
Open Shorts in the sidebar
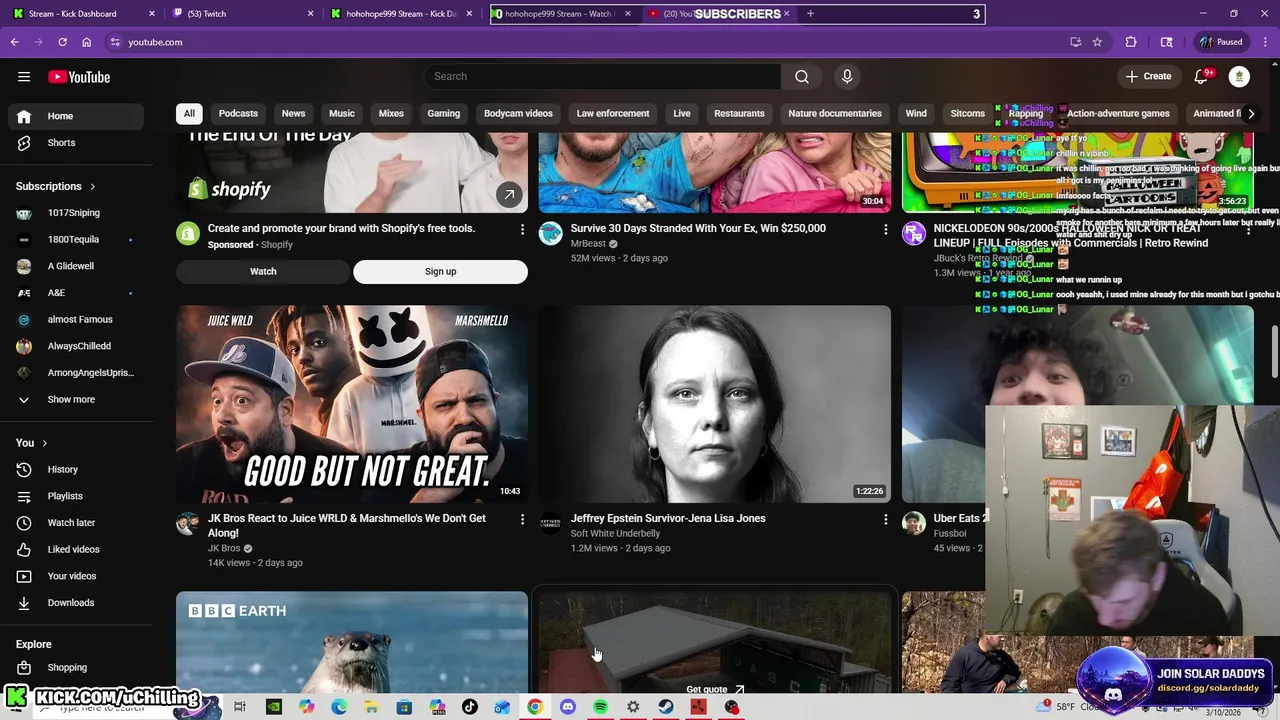click(x=76, y=143)
